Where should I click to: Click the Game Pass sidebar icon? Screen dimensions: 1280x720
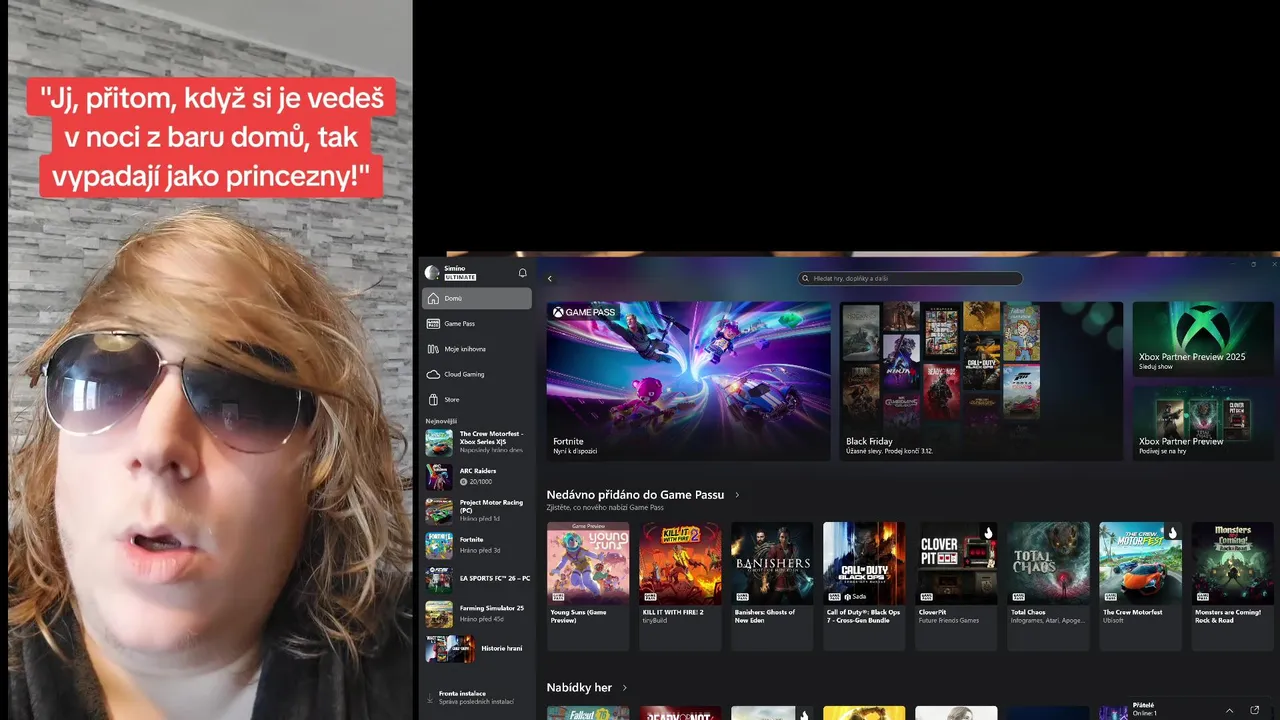tap(433, 324)
